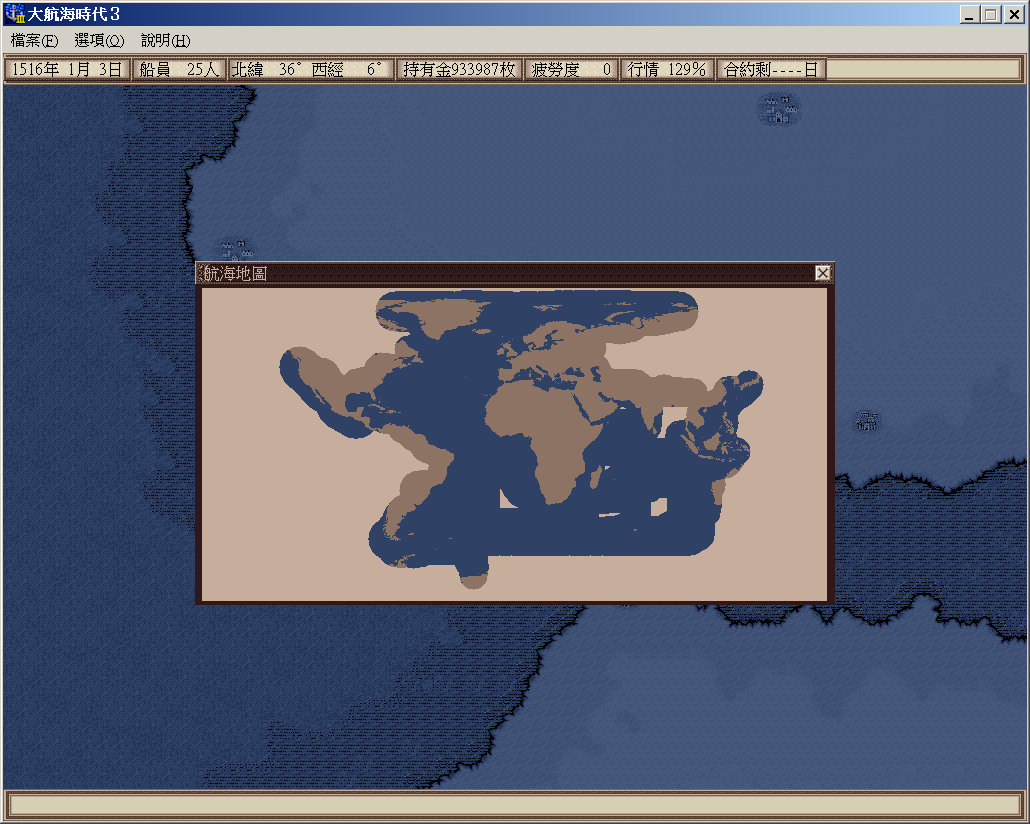
Task: Open the 檔案 (File) menu
Action: click(35, 41)
